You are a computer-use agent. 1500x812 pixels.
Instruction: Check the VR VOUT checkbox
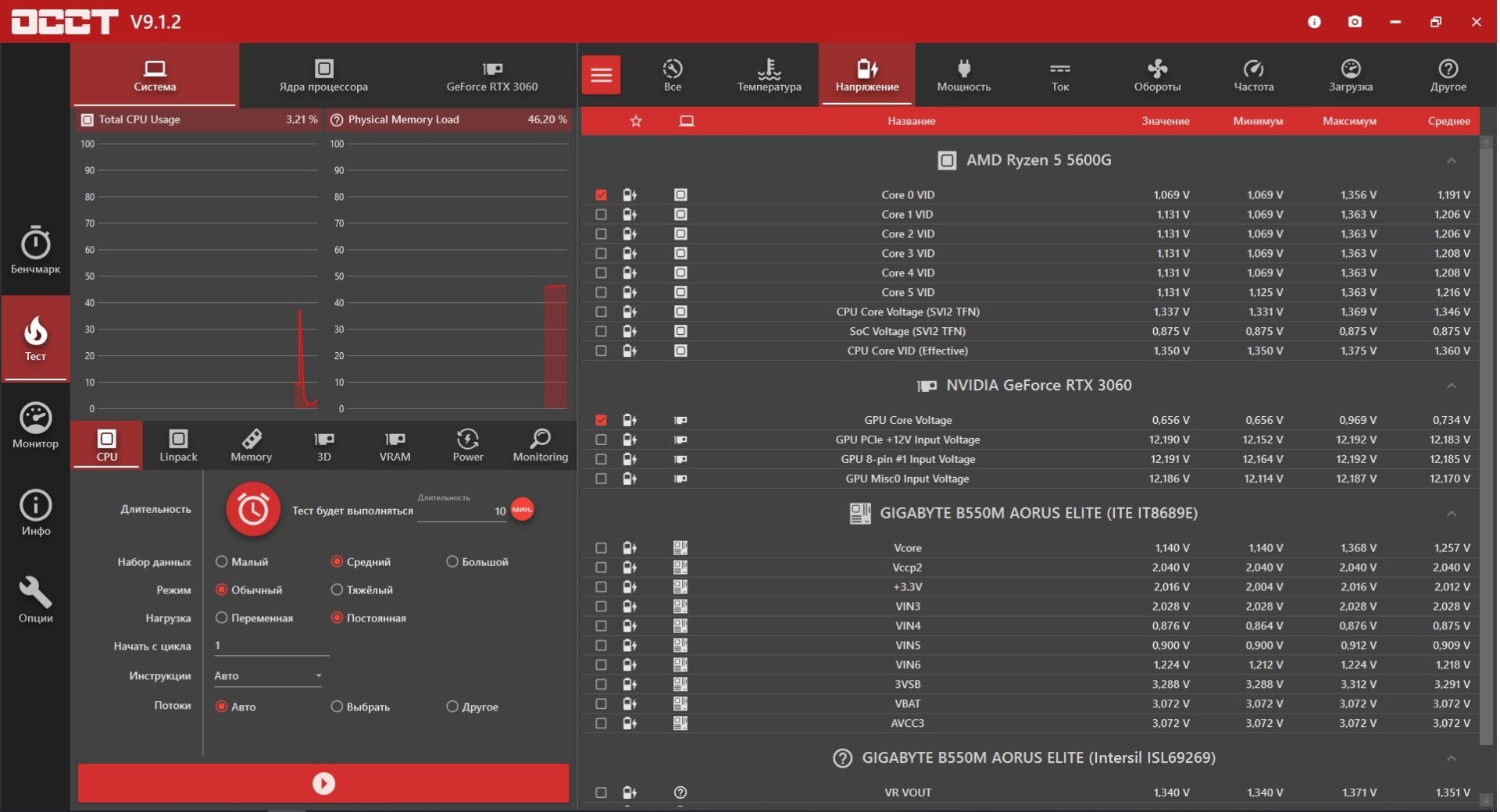(601, 792)
